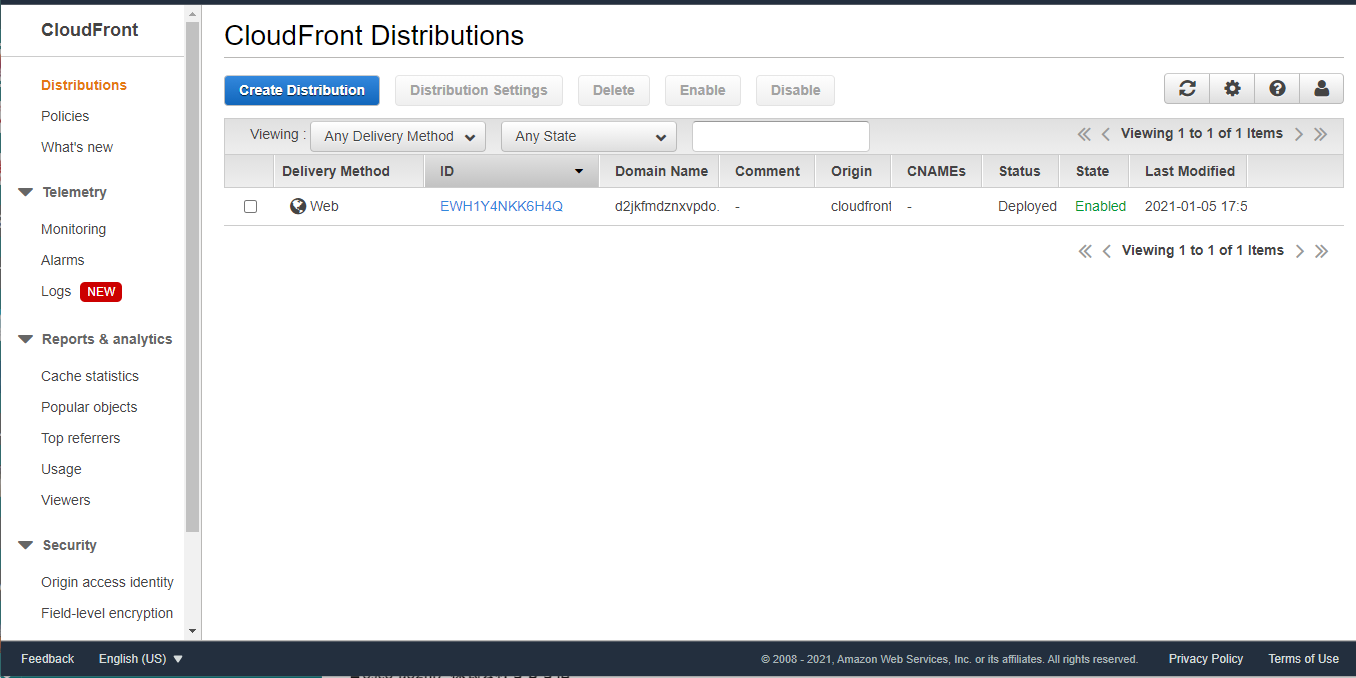The height and width of the screenshot is (678, 1356).
Task: Open Monitoring under Telemetry
Action: coord(73,229)
